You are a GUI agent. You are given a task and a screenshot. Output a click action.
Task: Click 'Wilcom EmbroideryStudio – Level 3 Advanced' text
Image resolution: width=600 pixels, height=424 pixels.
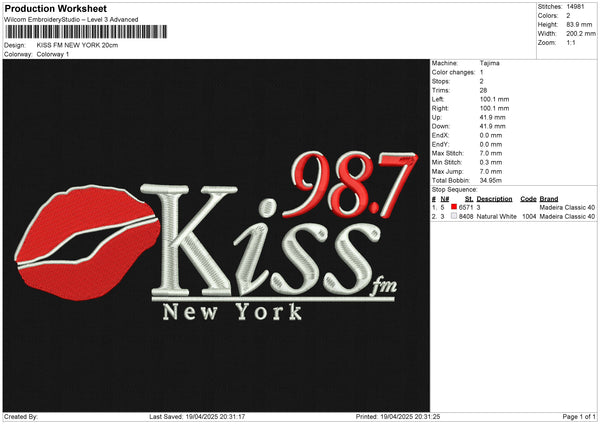point(71,20)
